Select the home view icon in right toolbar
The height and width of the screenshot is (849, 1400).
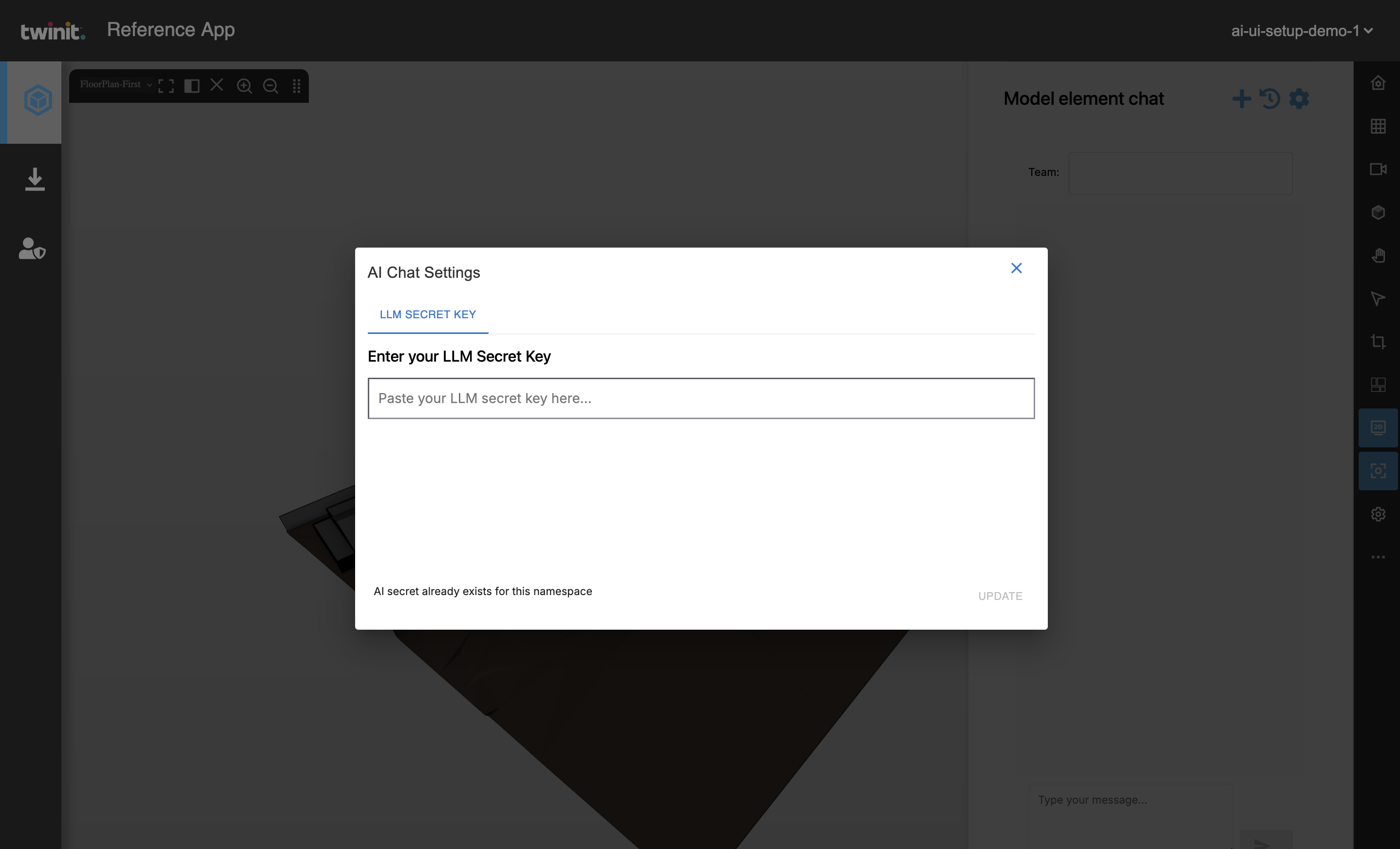[1378, 83]
